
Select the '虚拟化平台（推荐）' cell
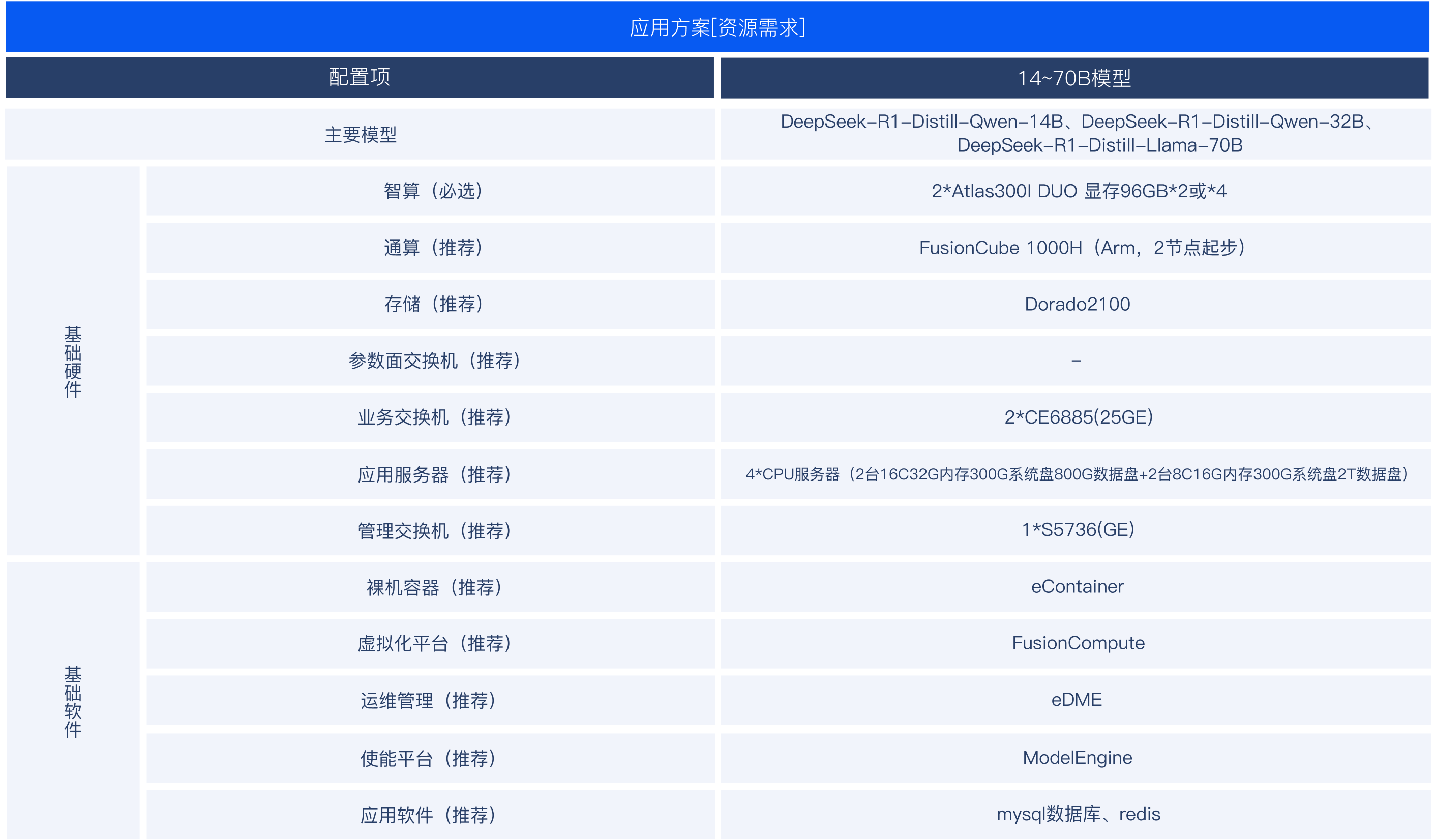(x=431, y=644)
